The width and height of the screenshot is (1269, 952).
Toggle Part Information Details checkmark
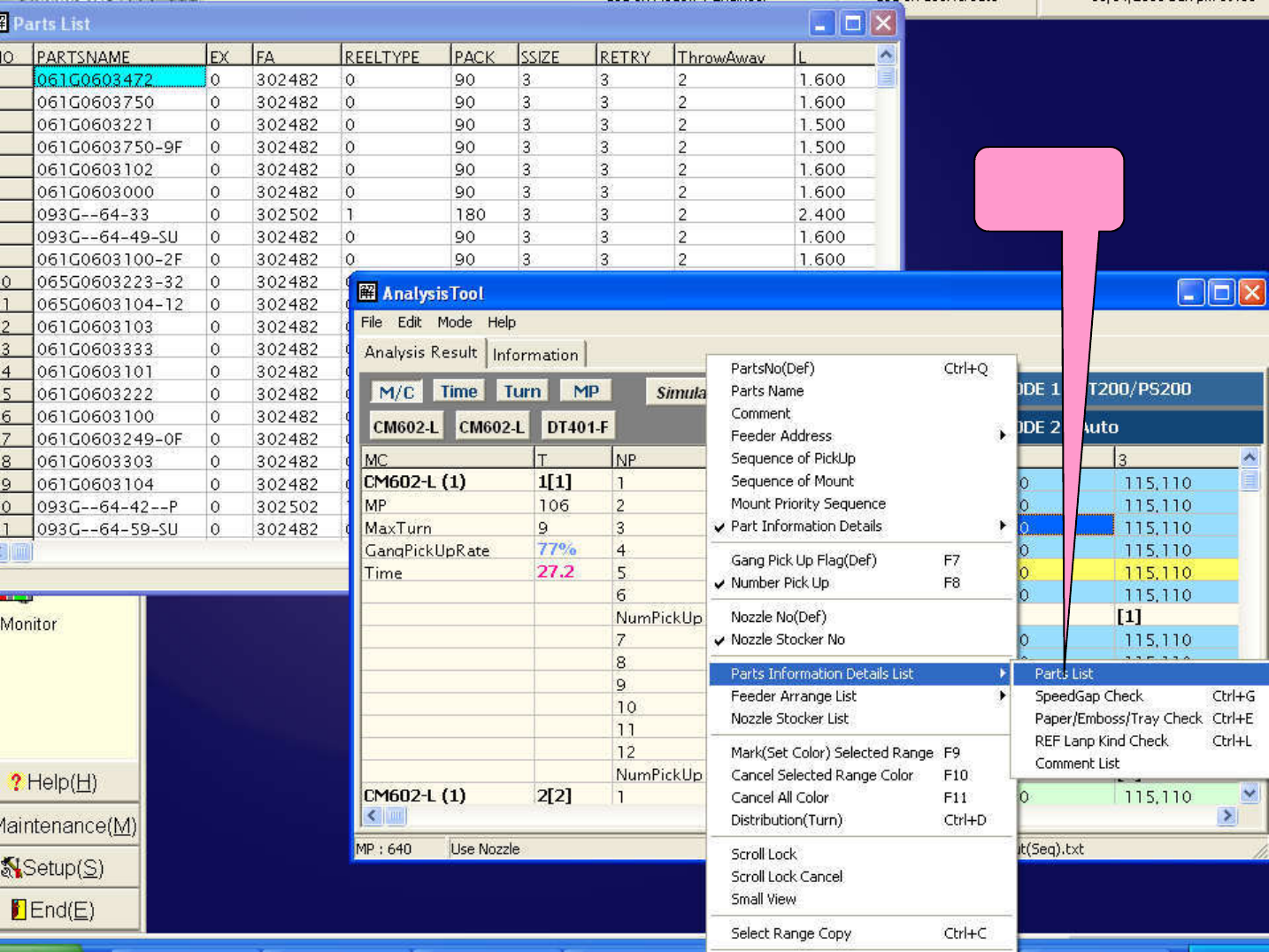805,526
